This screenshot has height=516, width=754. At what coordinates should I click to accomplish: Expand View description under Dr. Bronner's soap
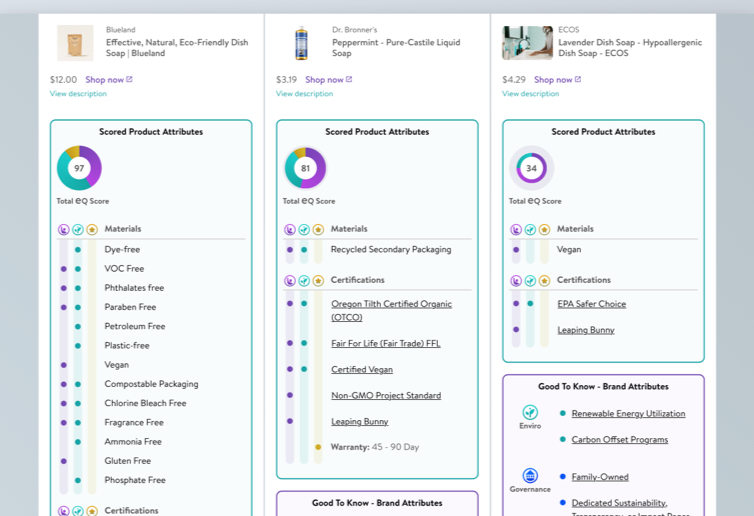[304, 94]
